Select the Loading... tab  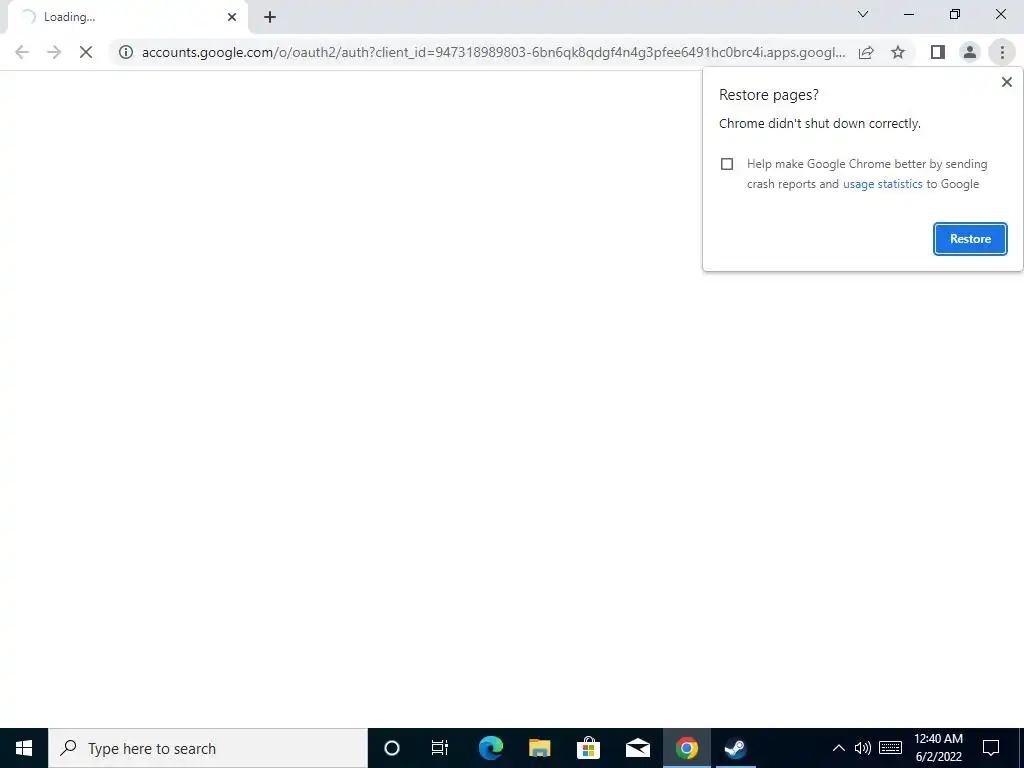pos(127,17)
